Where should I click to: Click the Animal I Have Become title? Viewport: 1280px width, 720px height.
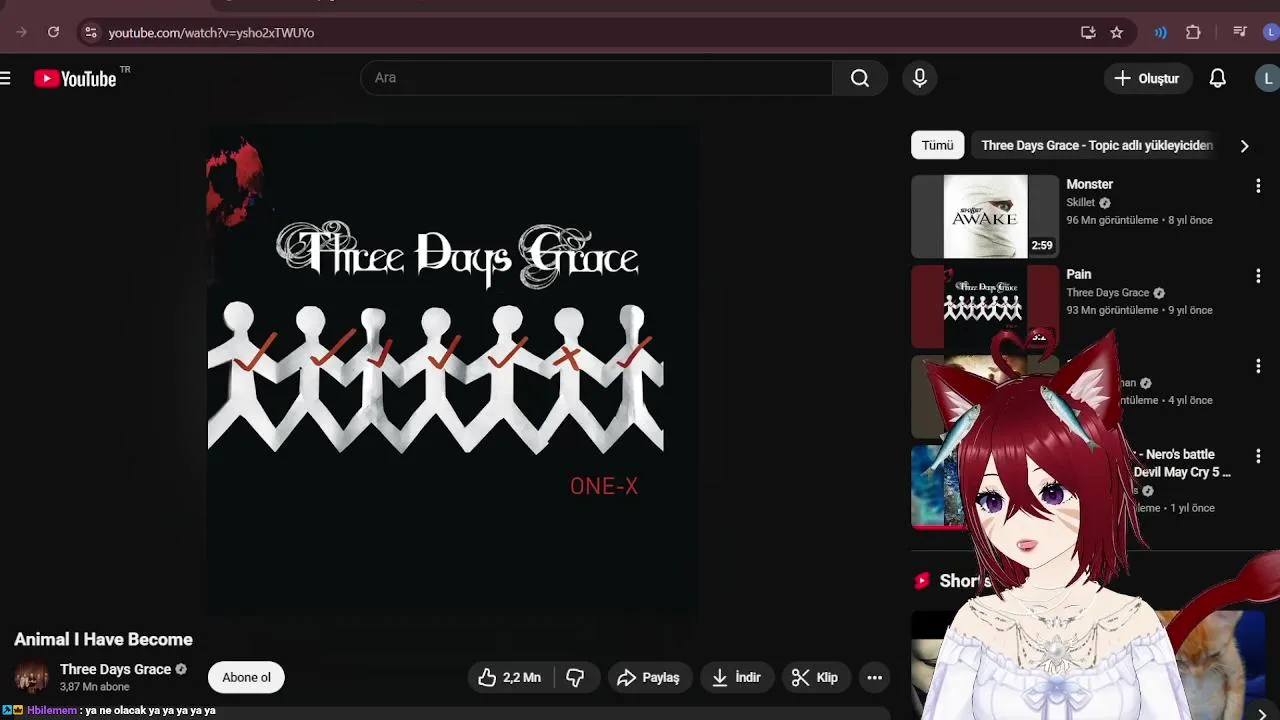point(103,639)
